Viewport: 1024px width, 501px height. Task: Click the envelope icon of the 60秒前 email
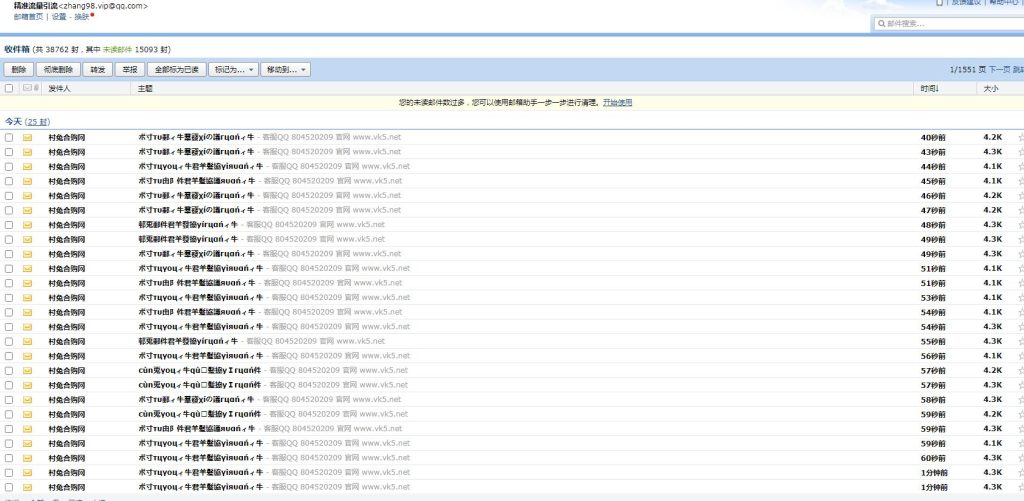pos(28,457)
